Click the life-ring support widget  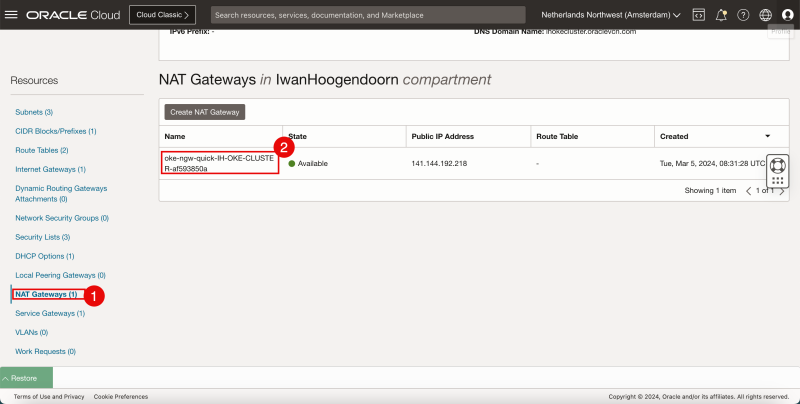[x=778, y=165]
